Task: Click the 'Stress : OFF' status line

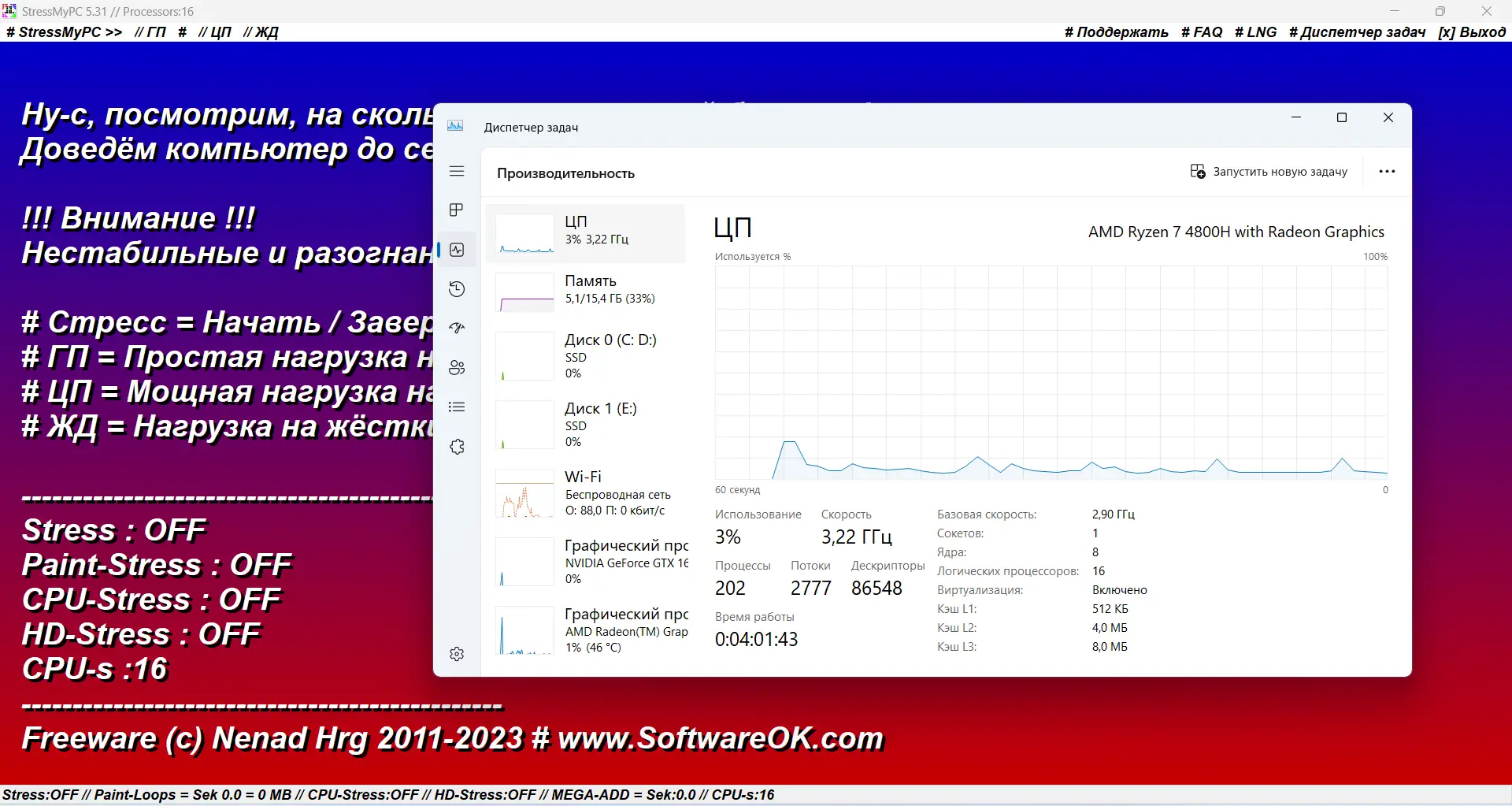Action: (x=114, y=530)
